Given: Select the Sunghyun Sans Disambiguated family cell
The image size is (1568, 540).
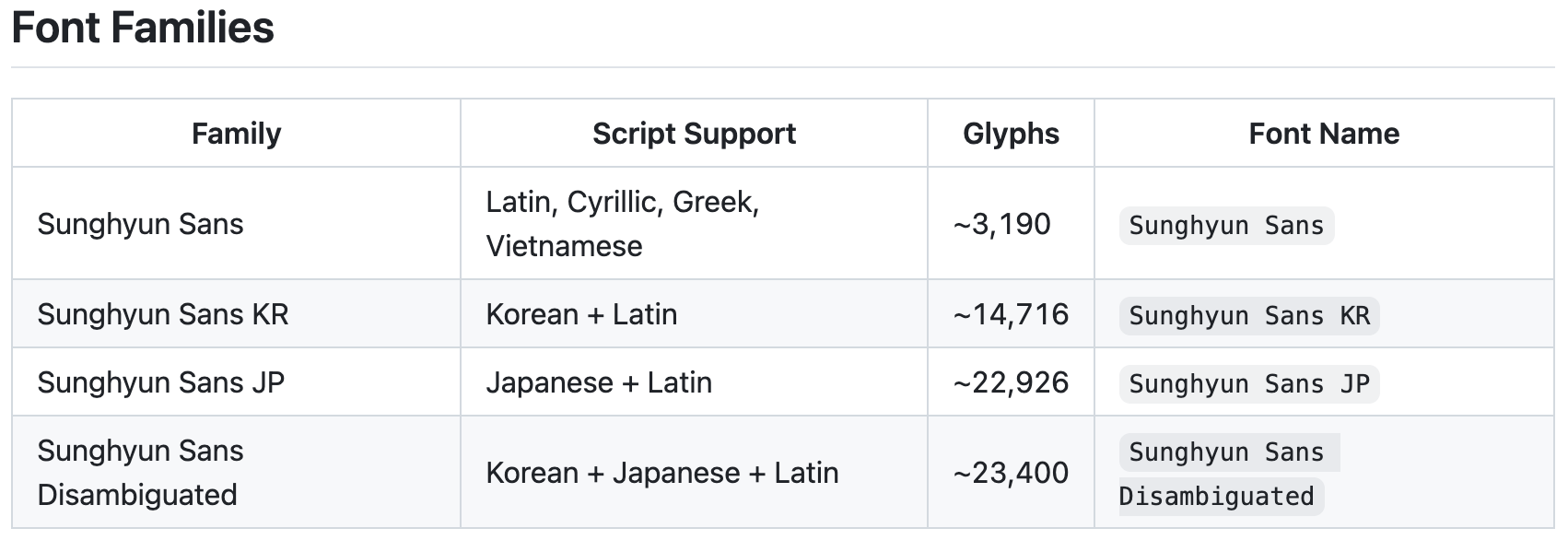Looking at the screenshot, I should click(x=236, y=473).
